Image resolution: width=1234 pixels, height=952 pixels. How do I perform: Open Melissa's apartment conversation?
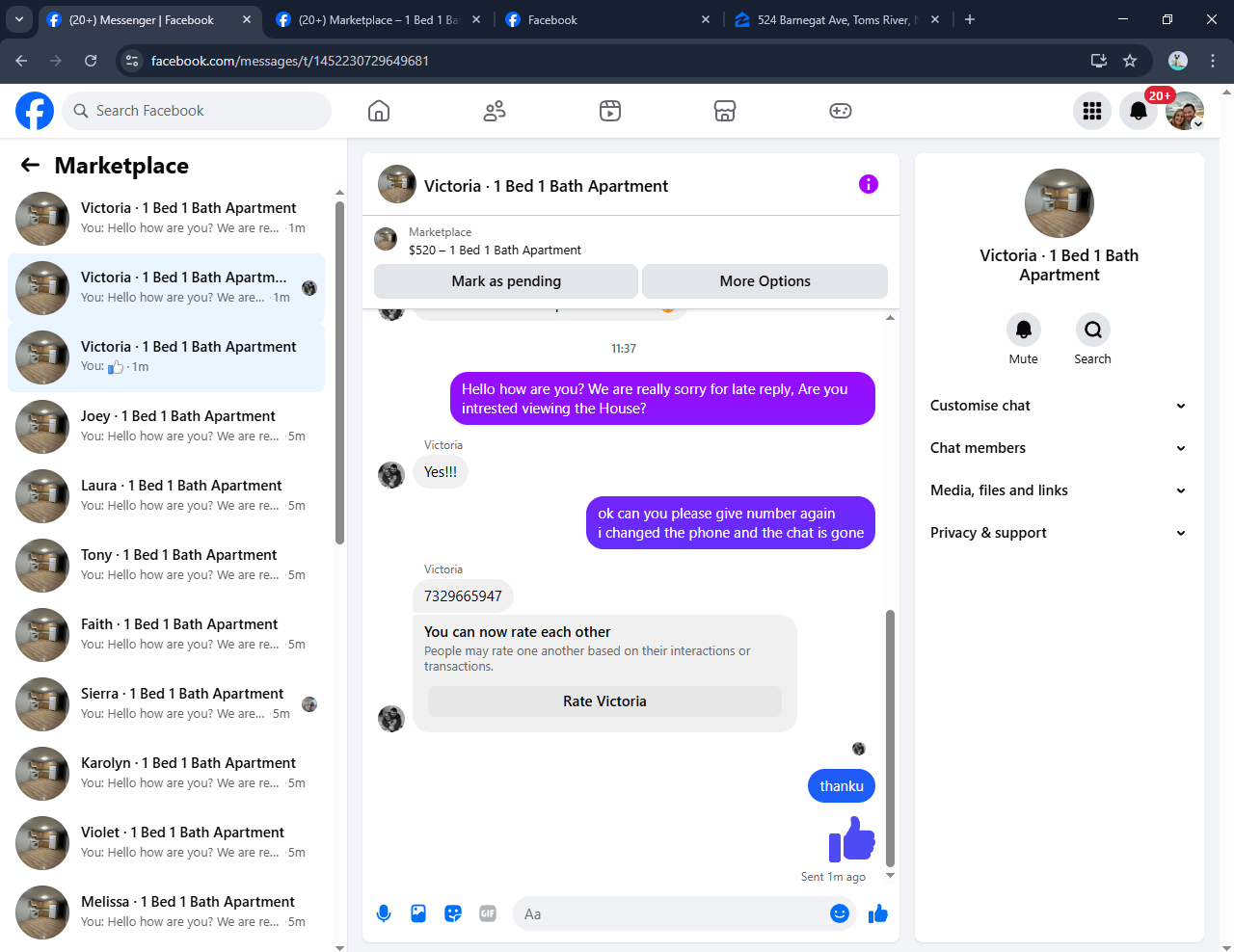pyautogui.click(x=166, y=912)
